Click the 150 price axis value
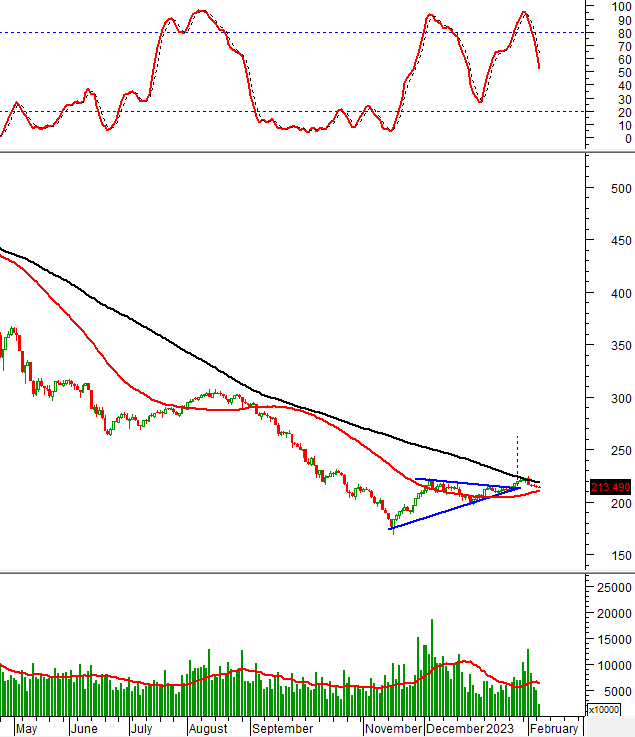 coord(621,556)
